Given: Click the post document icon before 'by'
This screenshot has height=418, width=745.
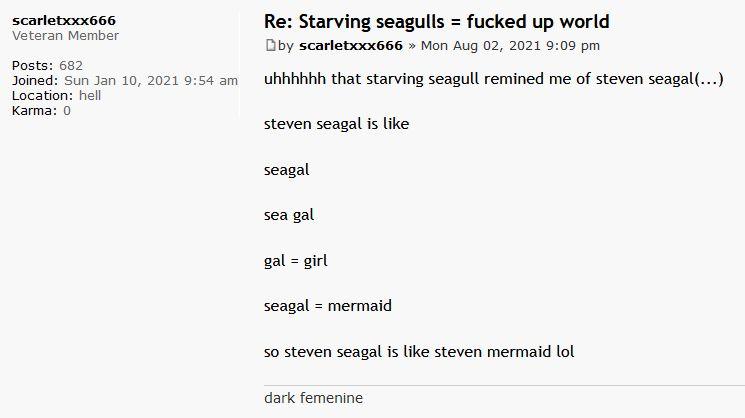Looking at the screenshot, I should (270, 46).
